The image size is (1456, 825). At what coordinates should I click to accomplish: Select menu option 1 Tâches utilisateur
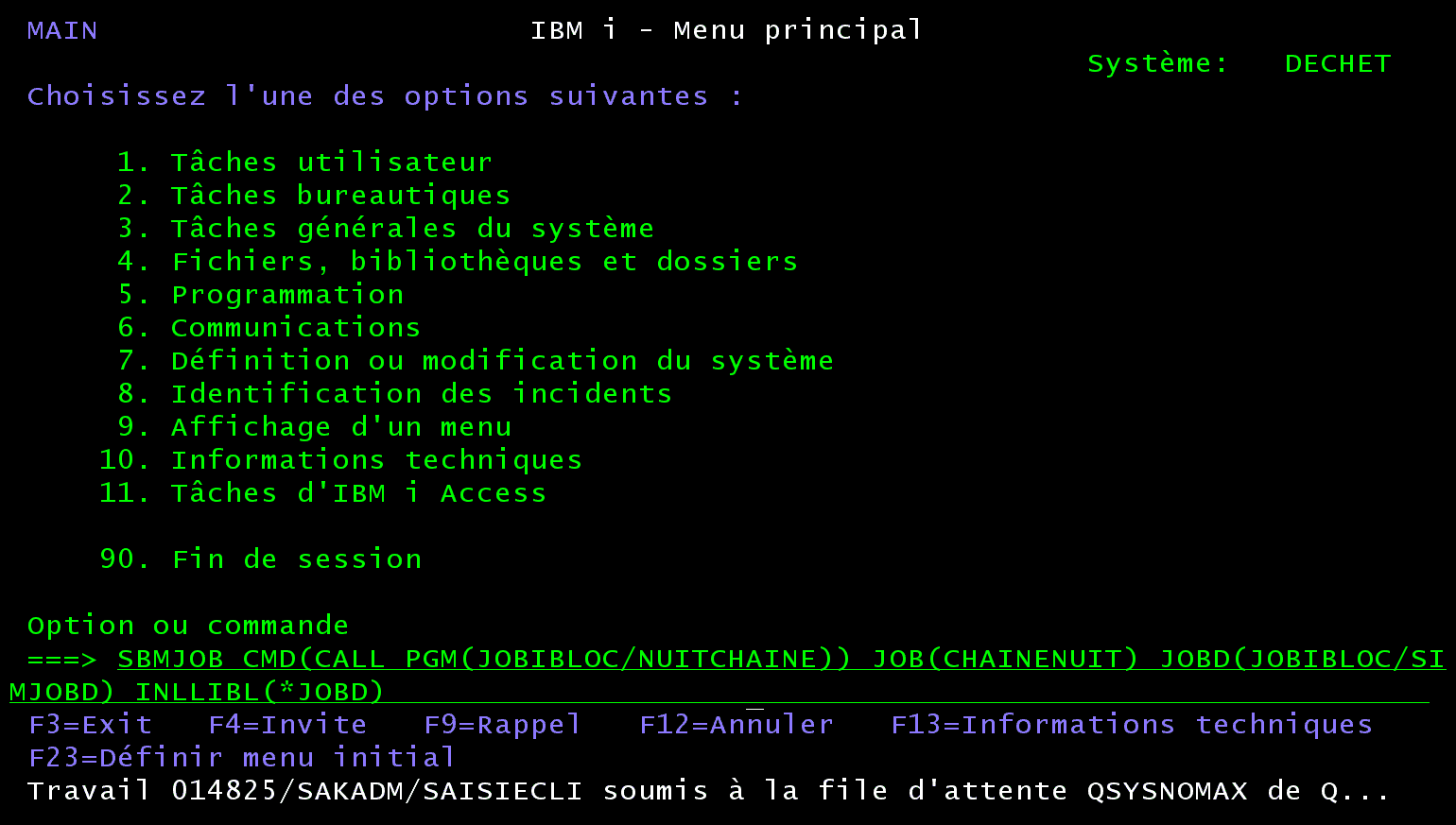[304, 163]
